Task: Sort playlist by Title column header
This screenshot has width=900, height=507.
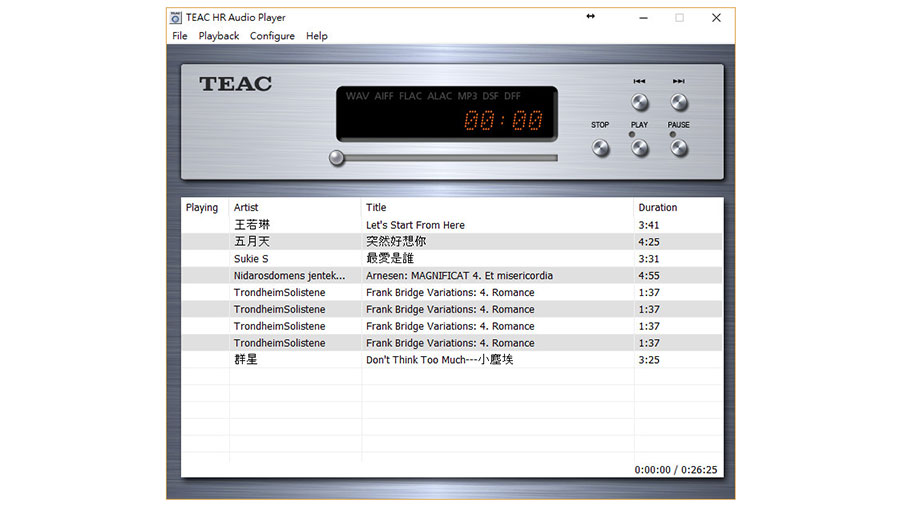Action: pos(498,207)
